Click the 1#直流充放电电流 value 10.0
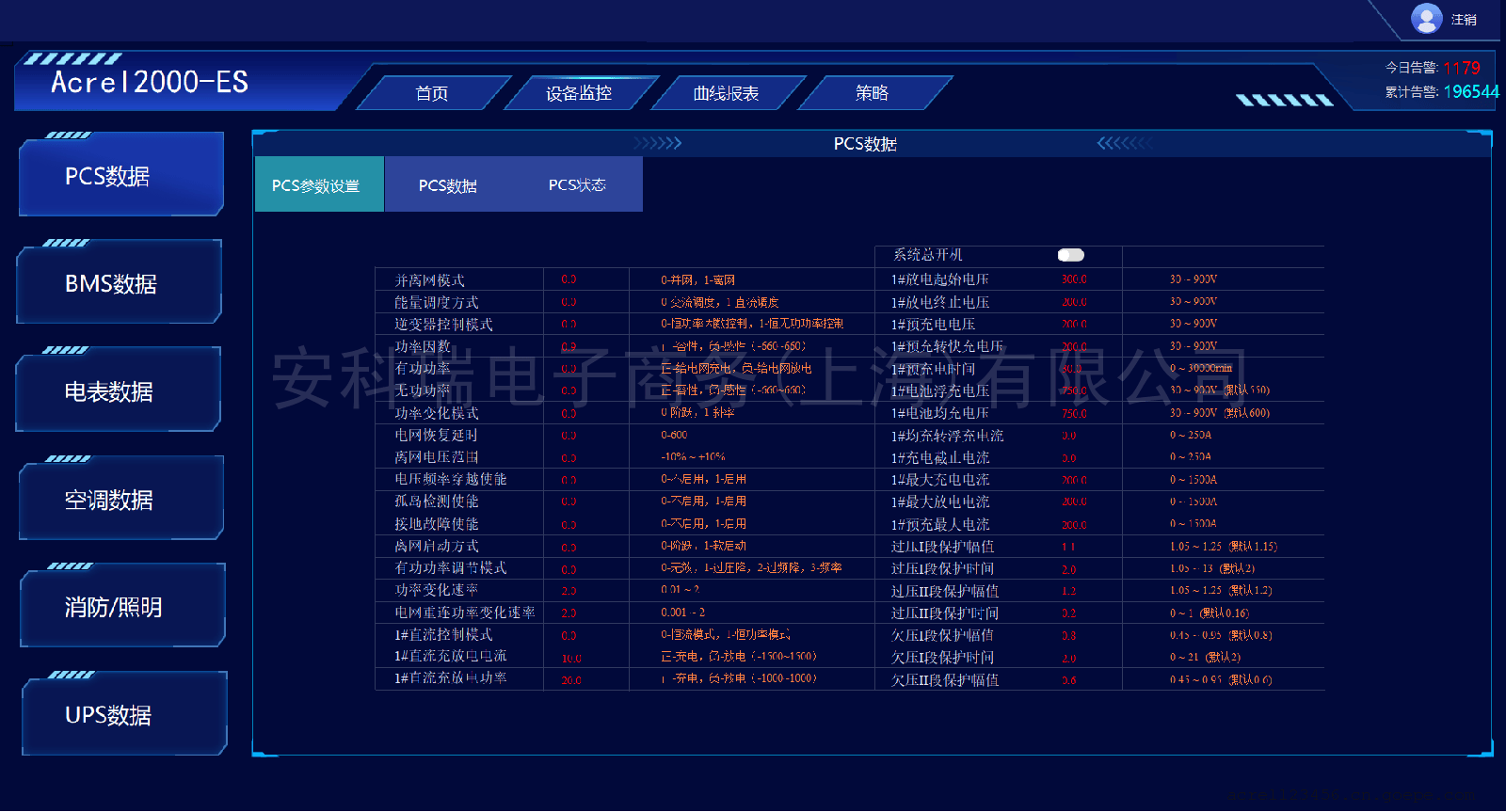The height and width of the screenshot is (812, 1506). 571,658
